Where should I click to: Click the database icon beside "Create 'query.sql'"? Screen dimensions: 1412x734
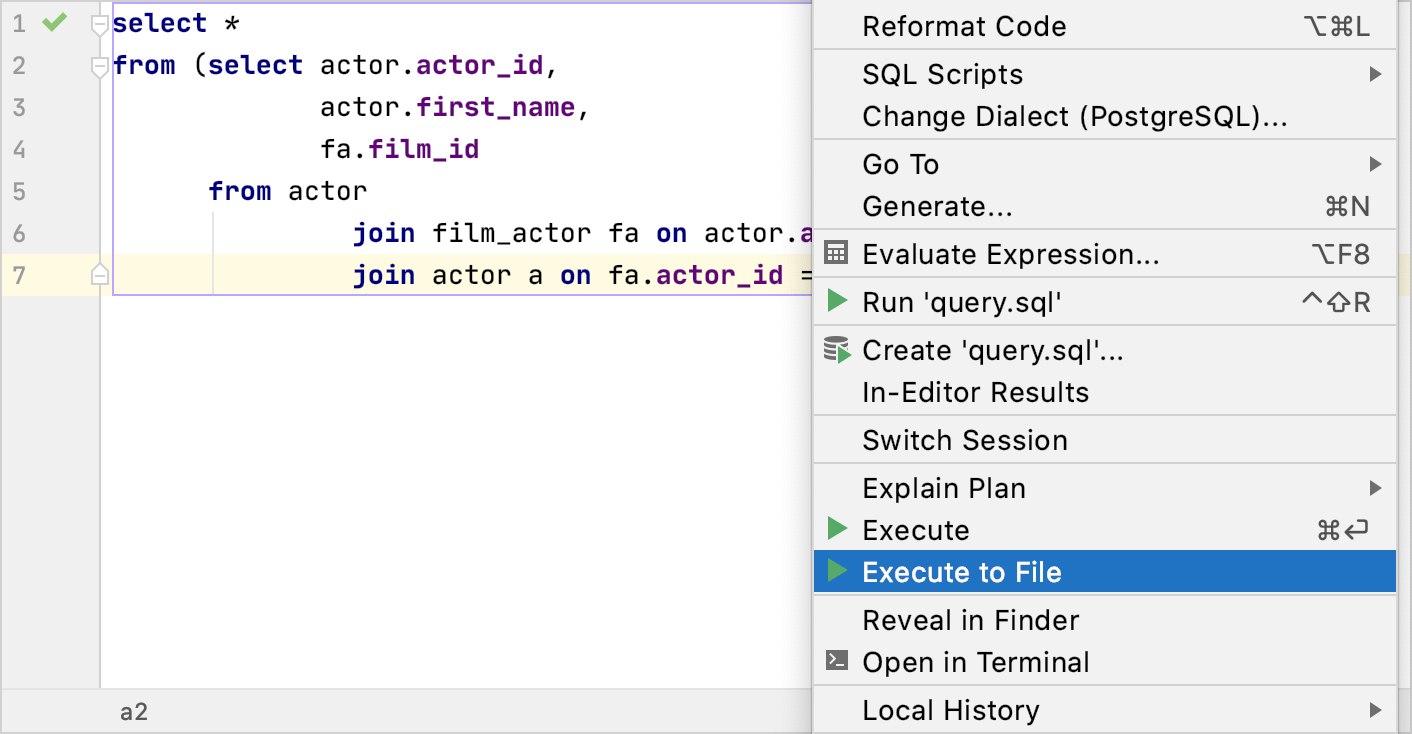pyautogui.click(x=836, y=351)
